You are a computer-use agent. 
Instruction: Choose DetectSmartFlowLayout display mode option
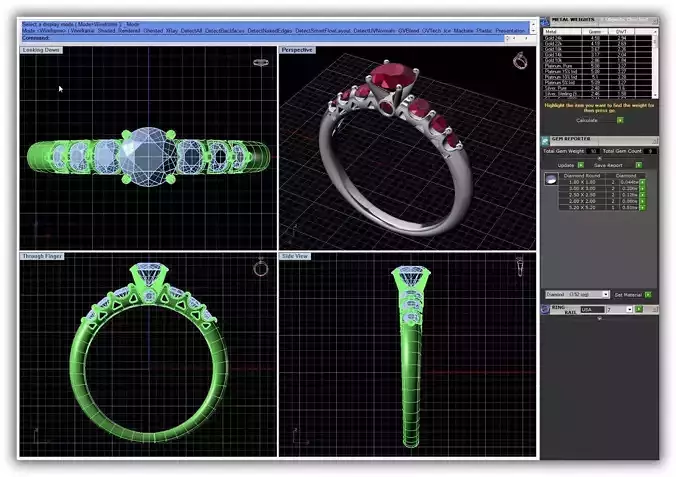click(323, 31)
